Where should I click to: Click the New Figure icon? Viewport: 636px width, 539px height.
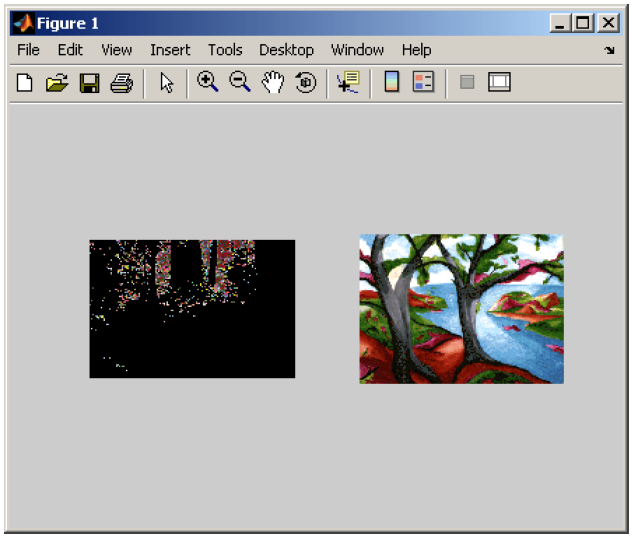25,83
